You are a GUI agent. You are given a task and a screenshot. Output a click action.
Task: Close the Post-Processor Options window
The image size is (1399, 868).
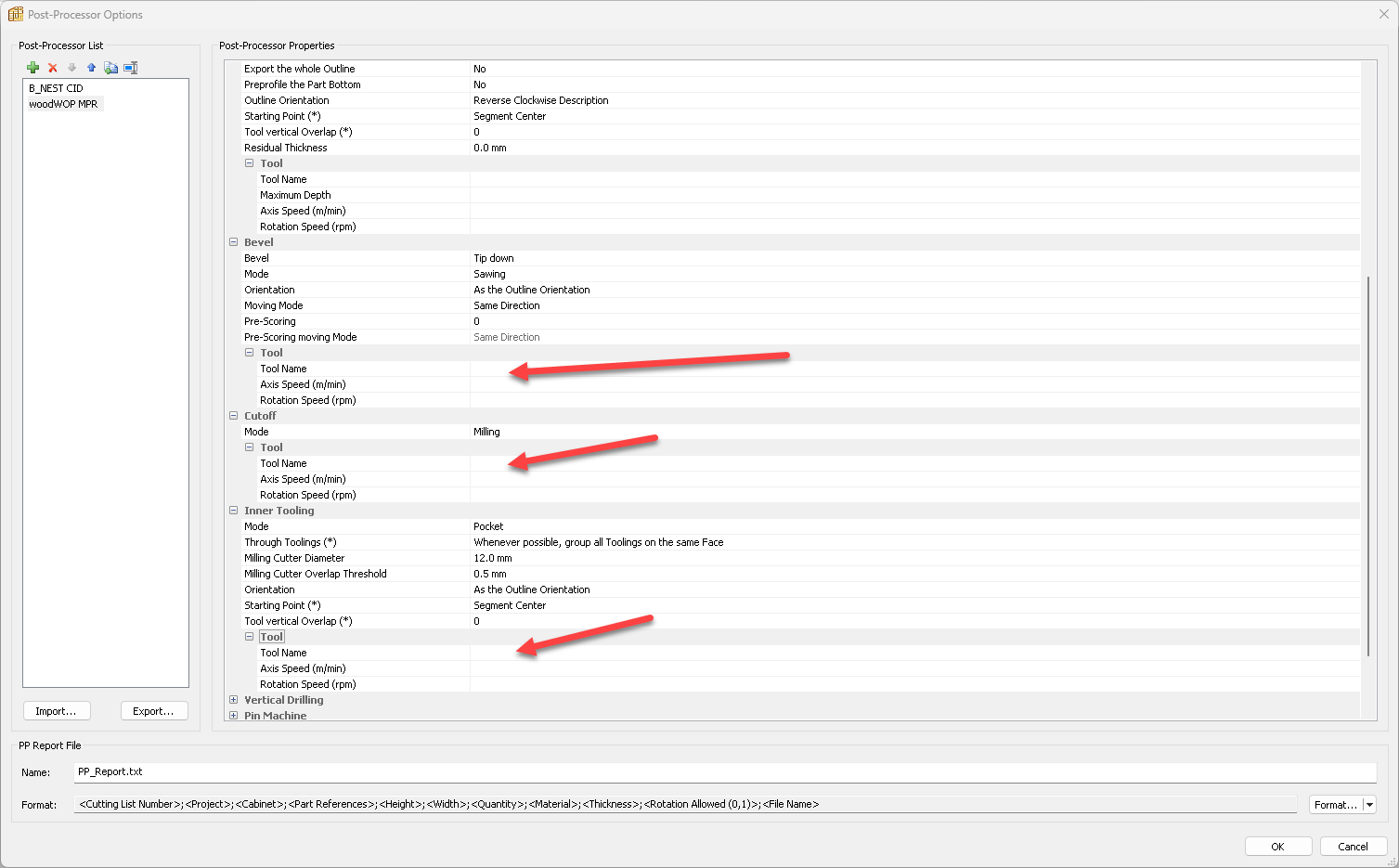click(1384, 14)
